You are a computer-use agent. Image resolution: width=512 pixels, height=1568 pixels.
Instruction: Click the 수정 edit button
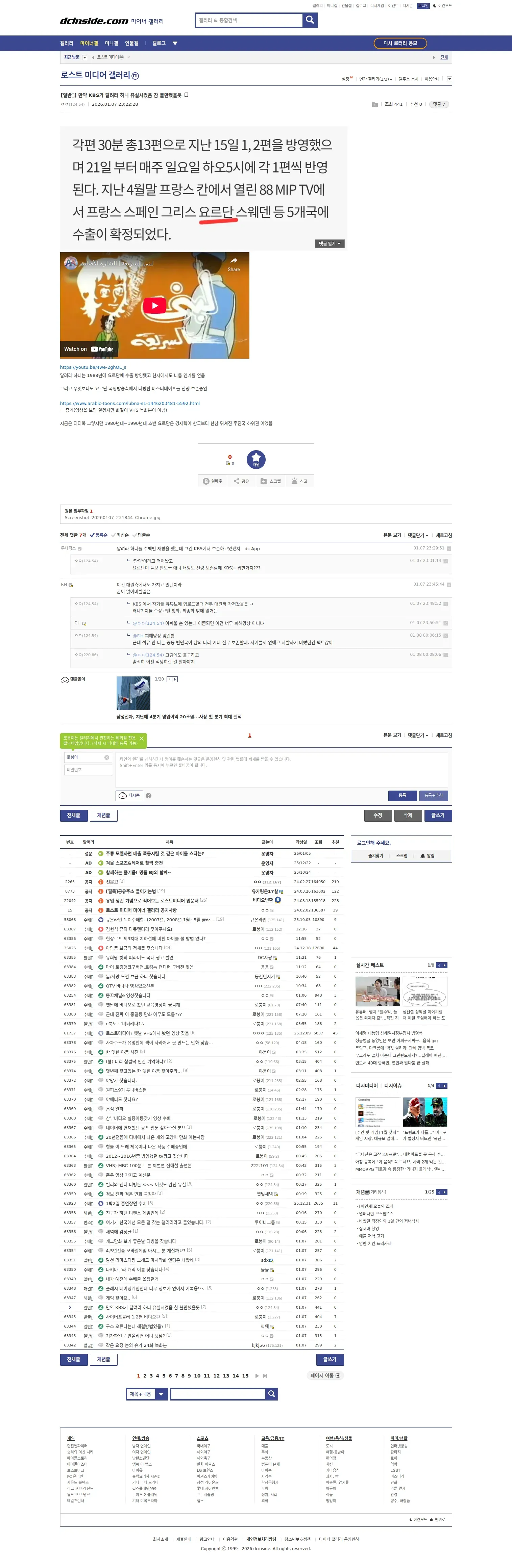click(377, 815)
